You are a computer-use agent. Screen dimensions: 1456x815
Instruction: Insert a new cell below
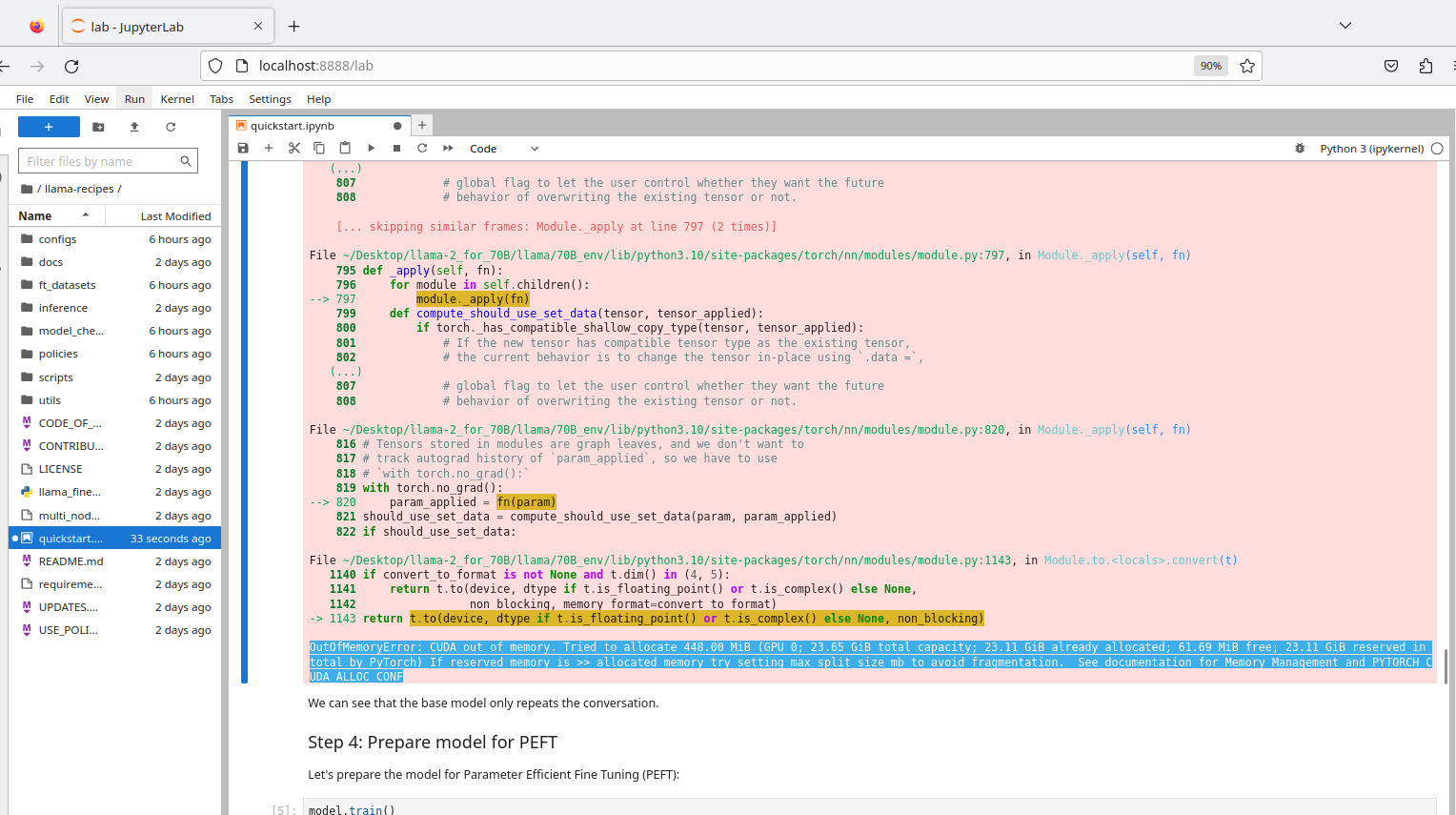click(x=268, y=148)
